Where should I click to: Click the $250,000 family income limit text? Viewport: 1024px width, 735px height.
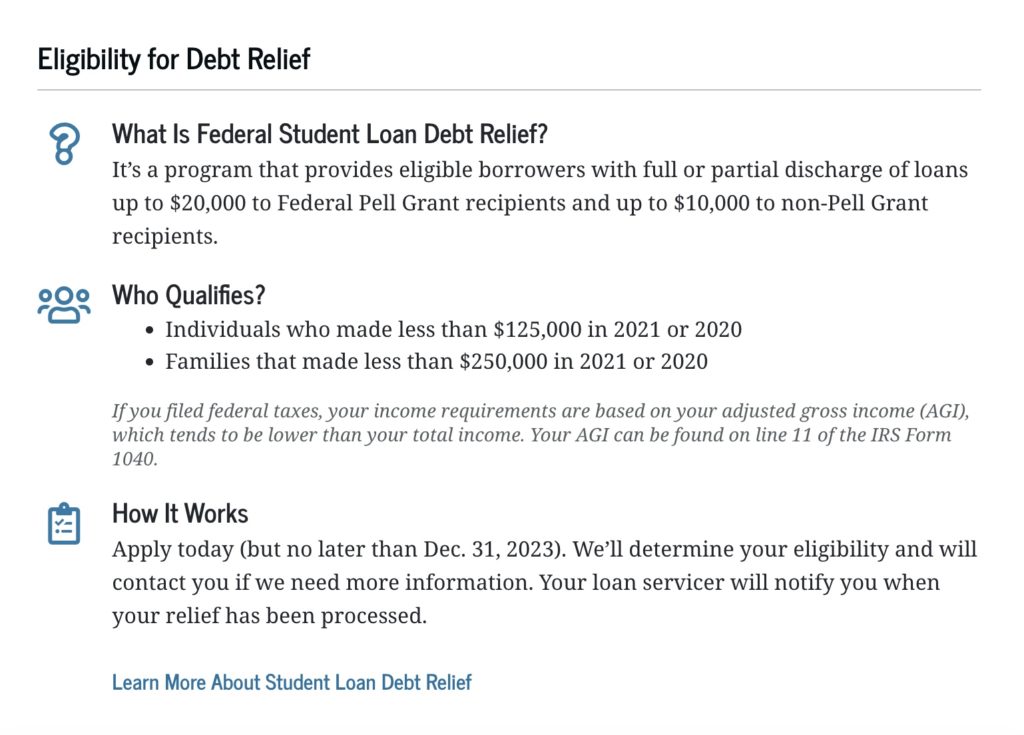(505, 361)
